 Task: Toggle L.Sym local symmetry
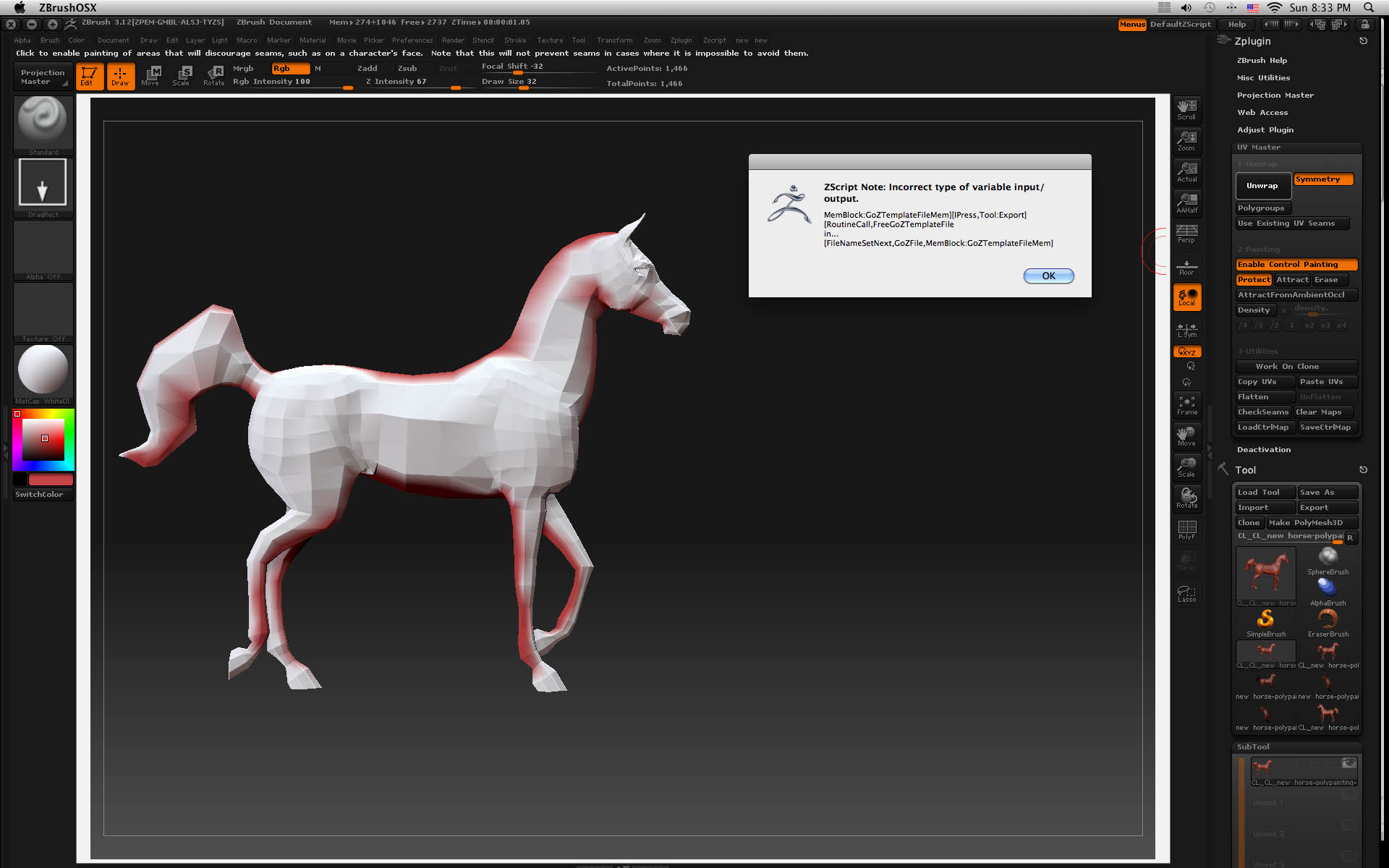coord(1186,330)
